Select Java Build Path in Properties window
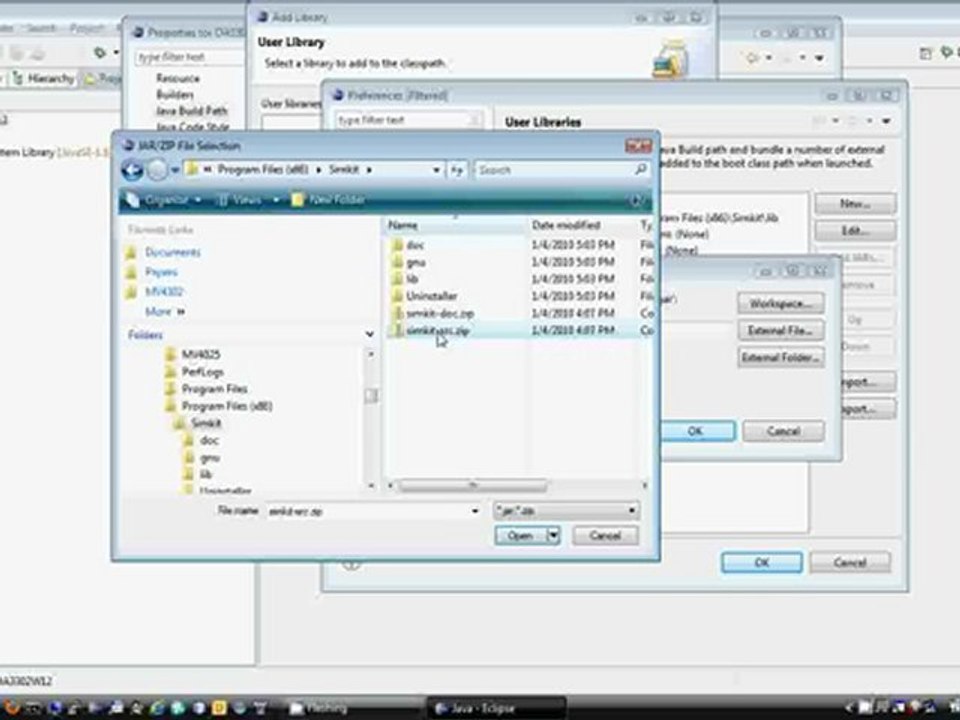The image size is (960, 720). (x=192, y=111)
